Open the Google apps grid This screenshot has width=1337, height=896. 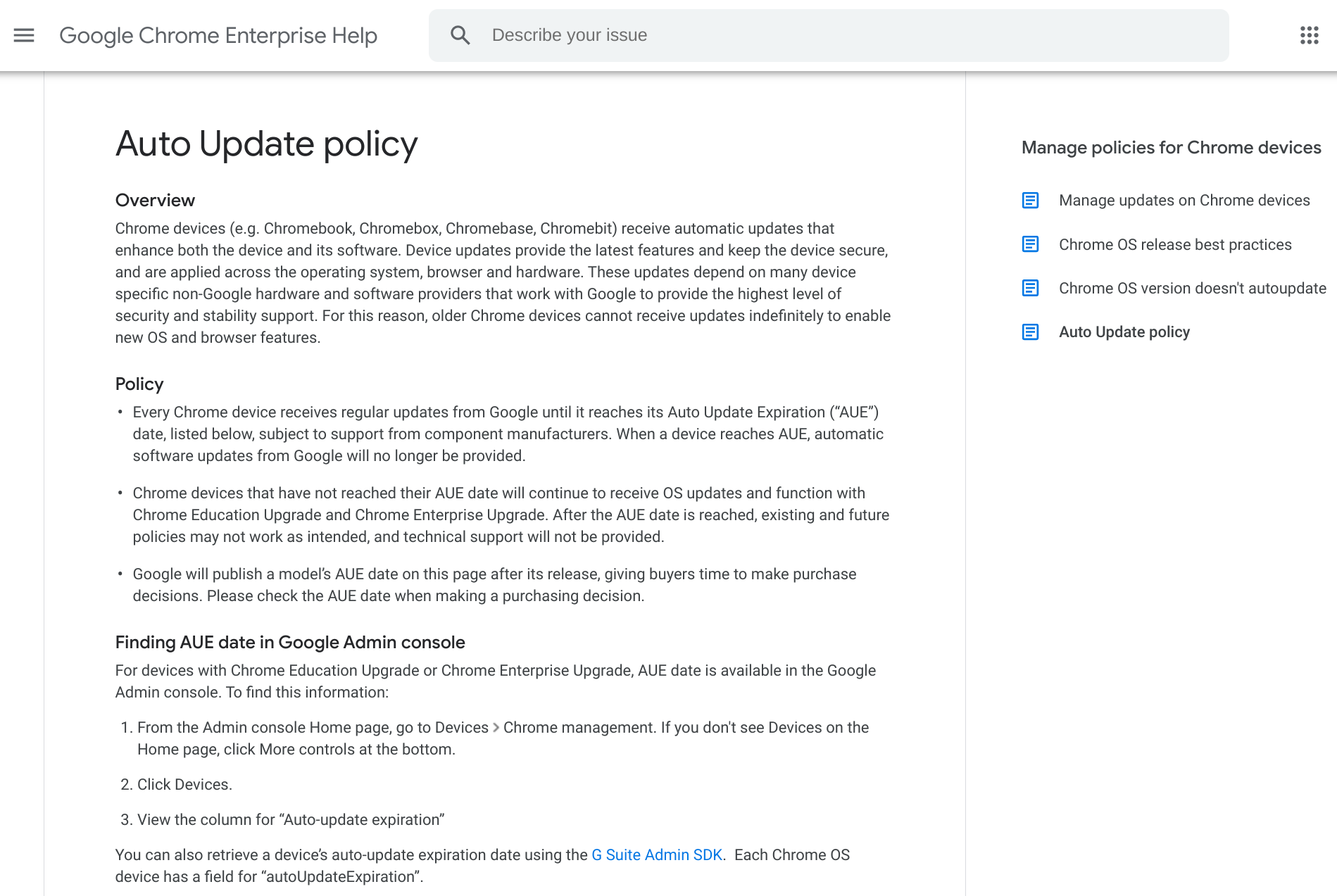coord(1309,35)
